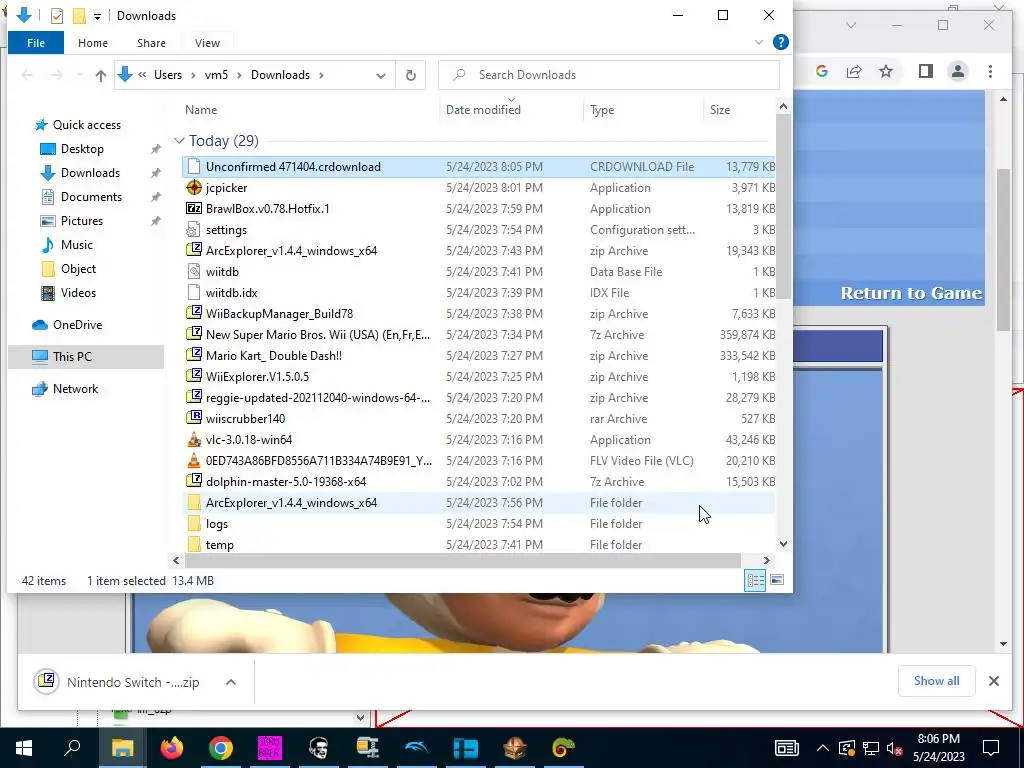Open the address bar history dropdown
Screen dimensions: 1024x768
click(381, 75)
